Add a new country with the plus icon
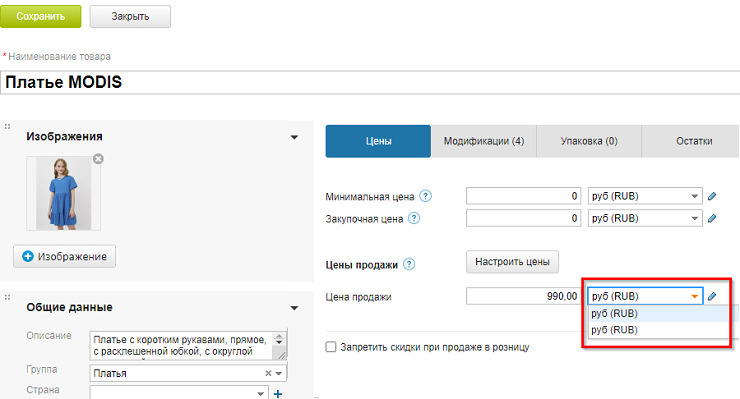The height and width of the screenshot is (399, 740). (x=278, y=393)
